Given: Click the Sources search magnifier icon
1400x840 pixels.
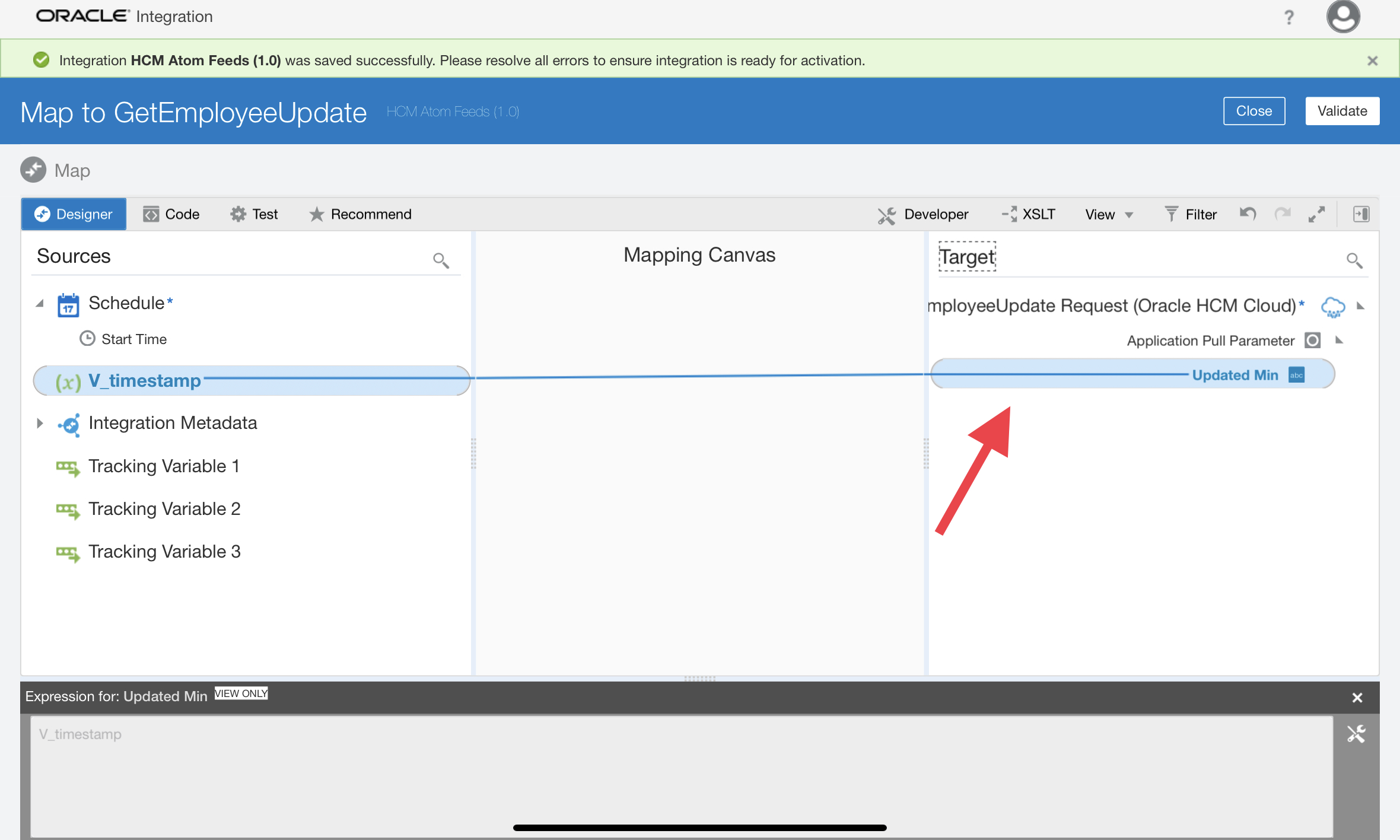Looking at the screenshot, I should [441, 260].
